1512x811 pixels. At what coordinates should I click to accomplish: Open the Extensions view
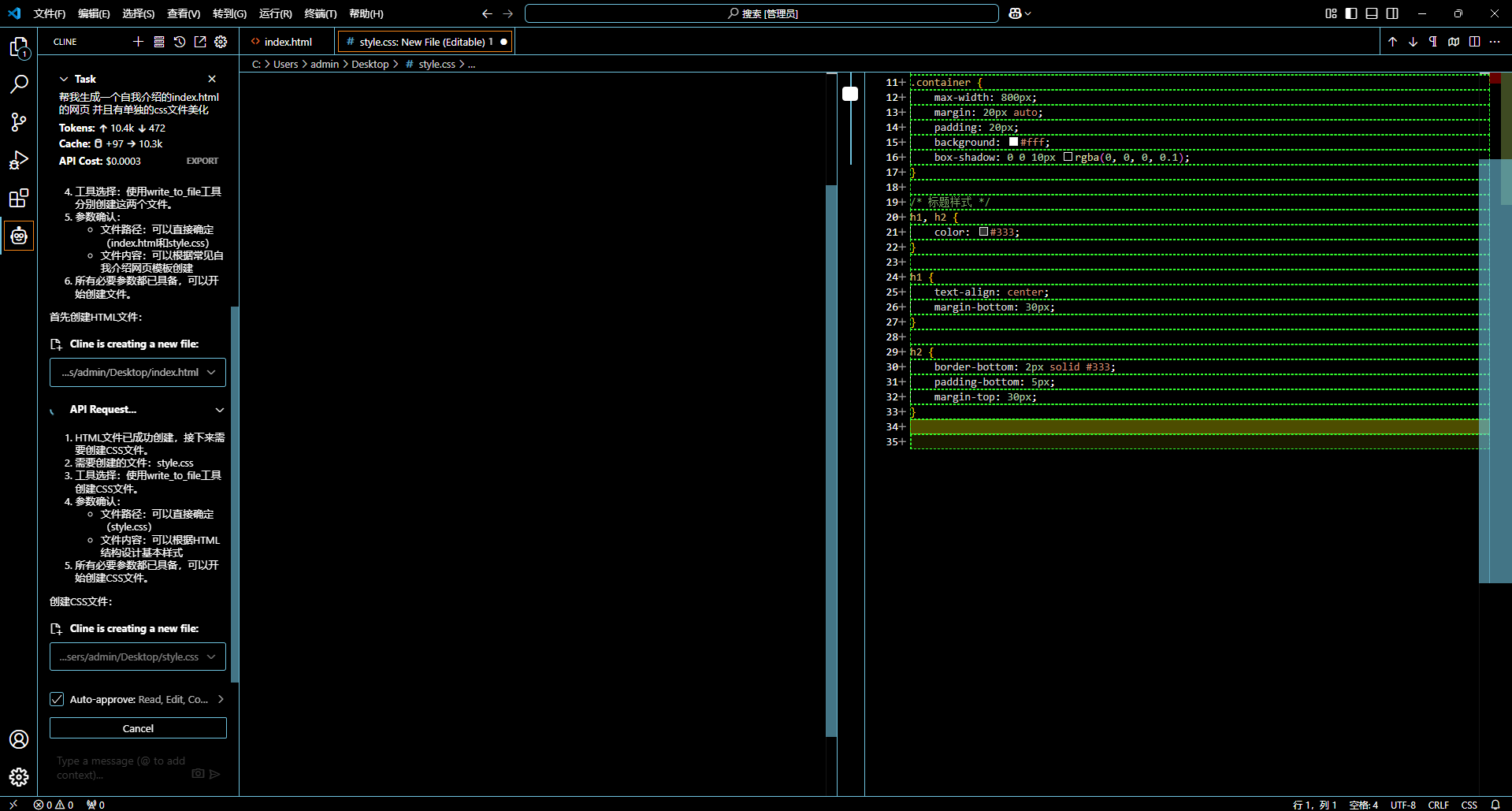(x=19, y=198)
